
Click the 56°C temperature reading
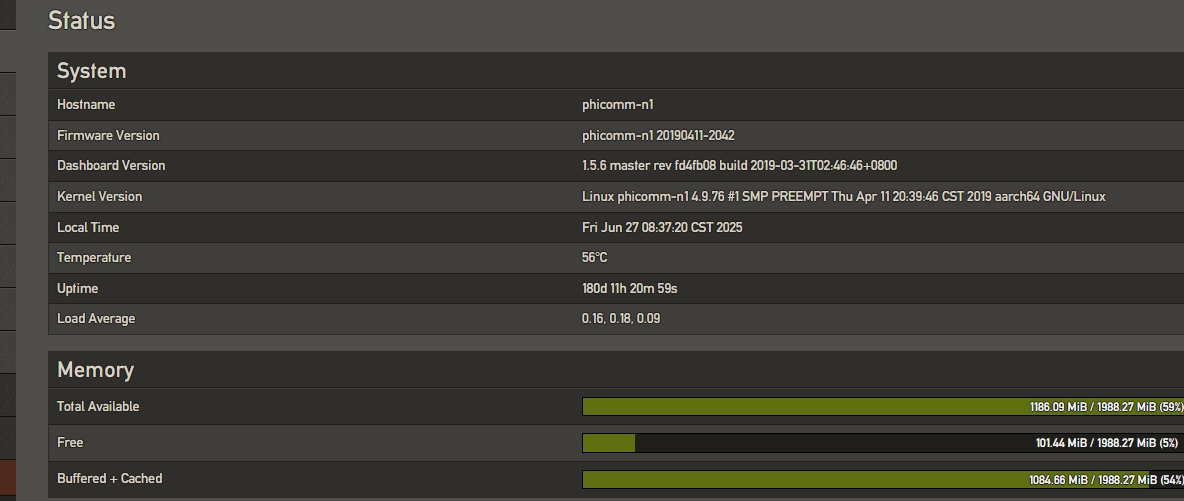coord(594,258)
